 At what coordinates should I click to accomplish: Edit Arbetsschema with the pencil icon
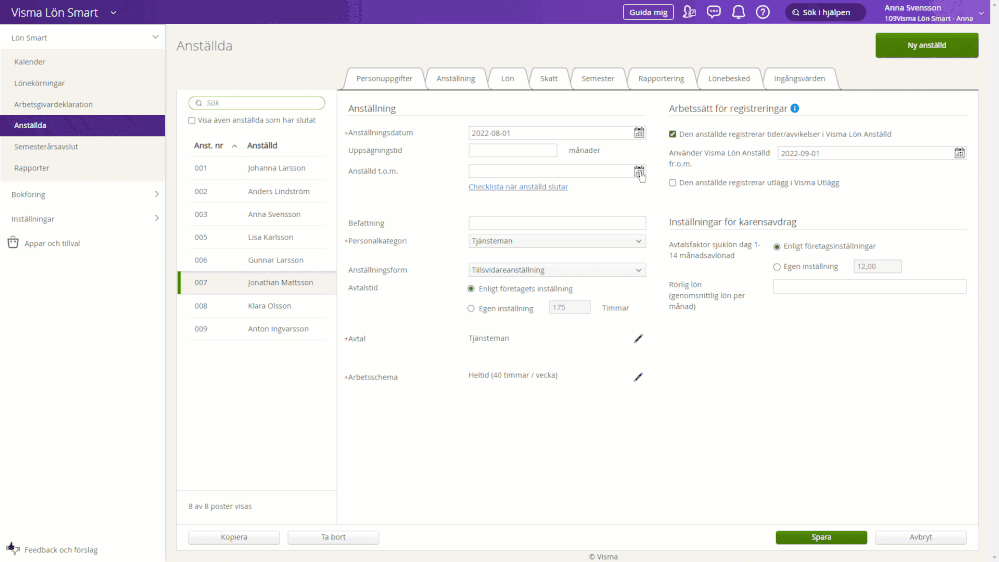(638, 377)
